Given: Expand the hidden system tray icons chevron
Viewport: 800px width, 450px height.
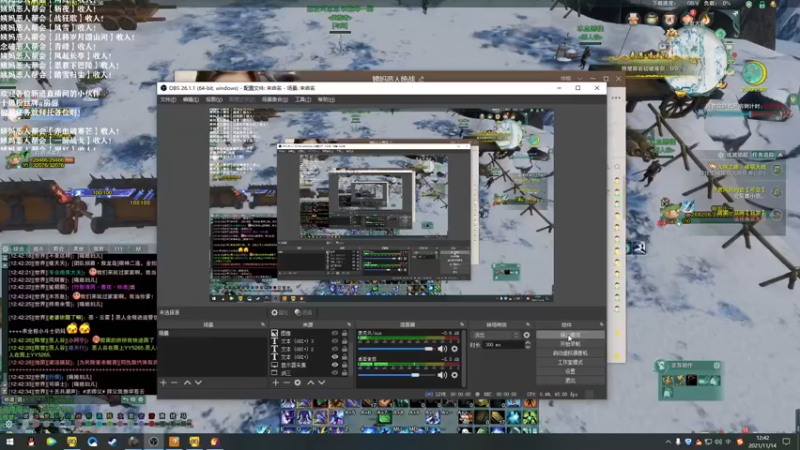Looking at the screenshot, I should click(668, 442).
